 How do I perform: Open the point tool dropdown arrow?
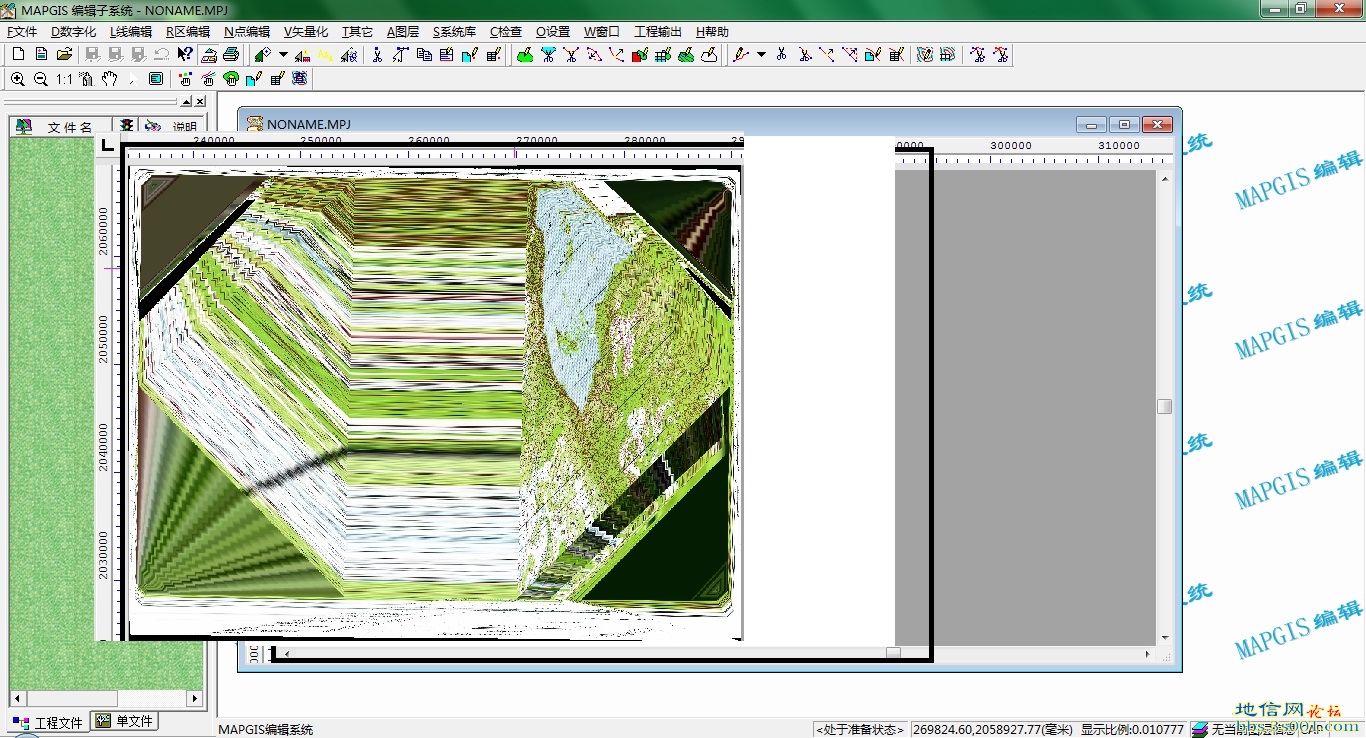pyautogui.click(x=283, y=54)
